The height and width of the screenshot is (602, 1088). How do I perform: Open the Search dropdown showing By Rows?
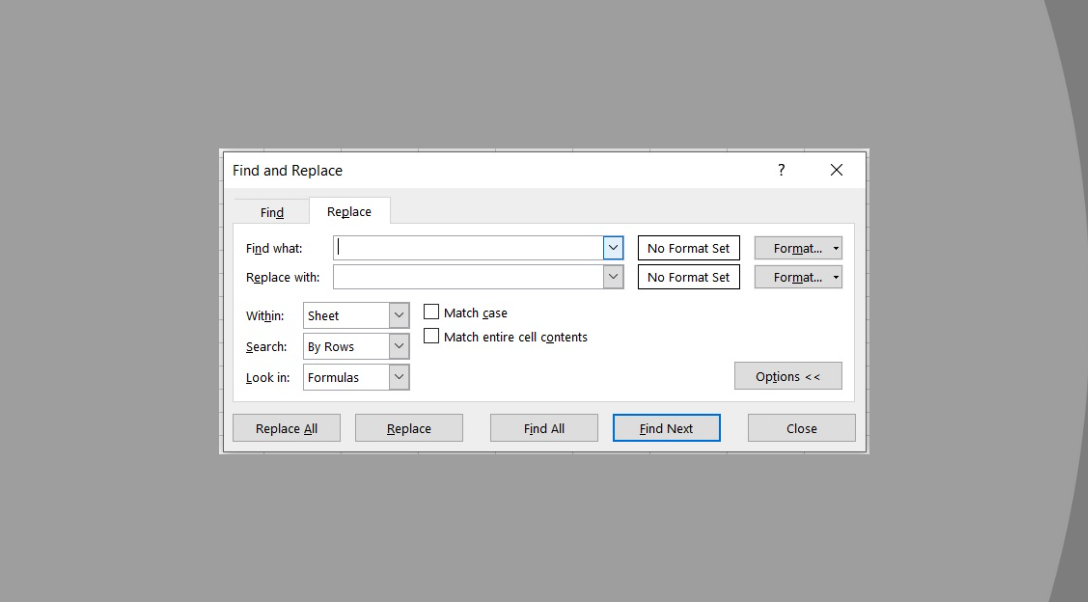(399, 346)
